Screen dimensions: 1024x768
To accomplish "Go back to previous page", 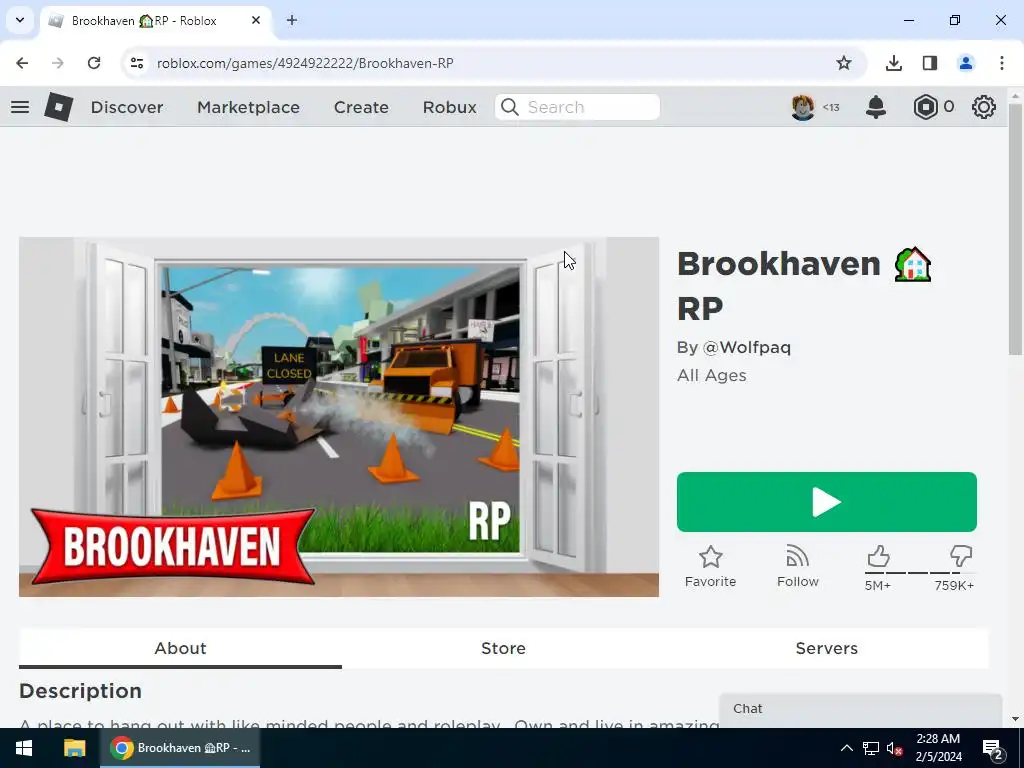I will click(x=22, y=63).
